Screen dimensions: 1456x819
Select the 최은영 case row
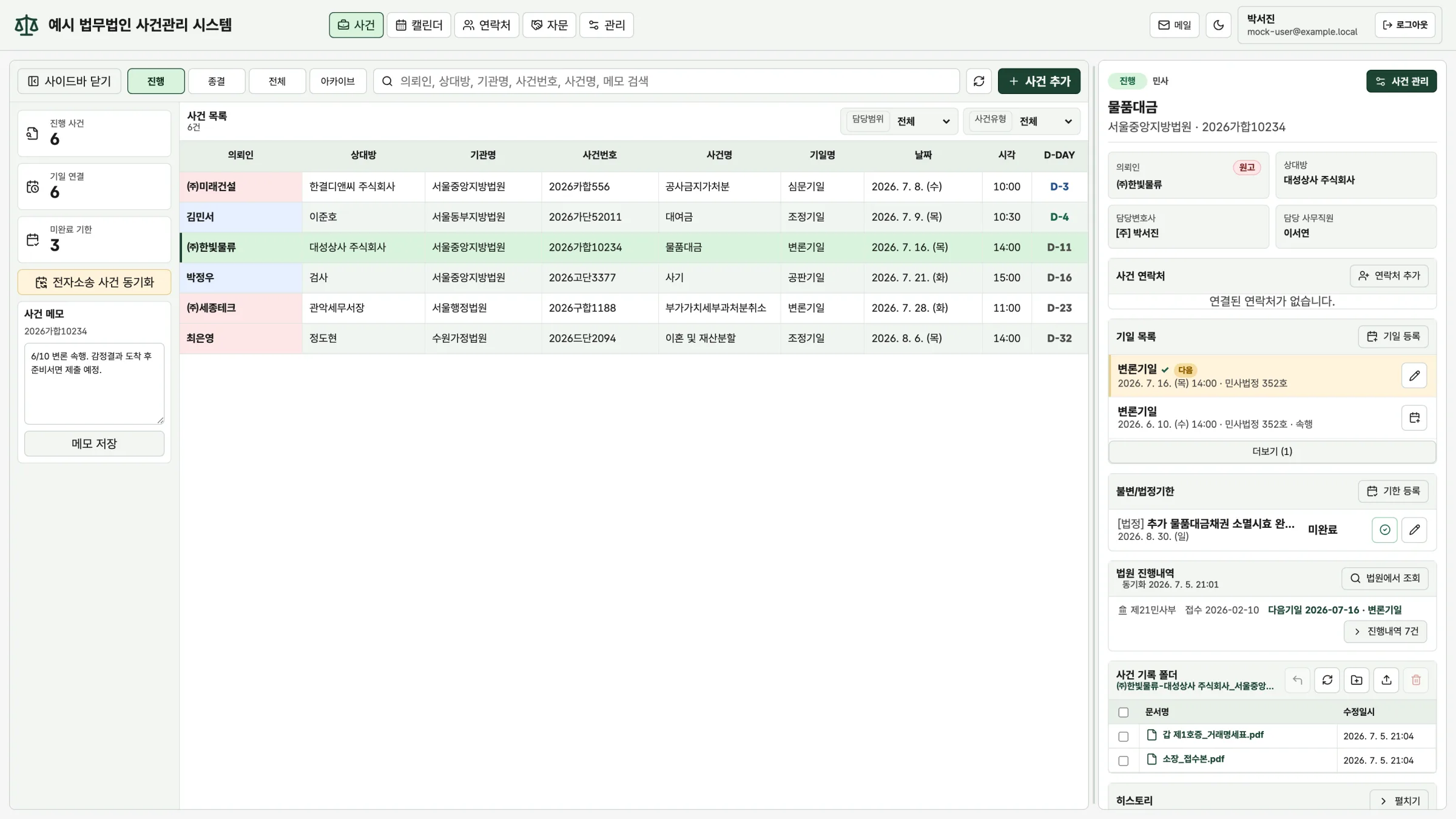pos(633,339)
